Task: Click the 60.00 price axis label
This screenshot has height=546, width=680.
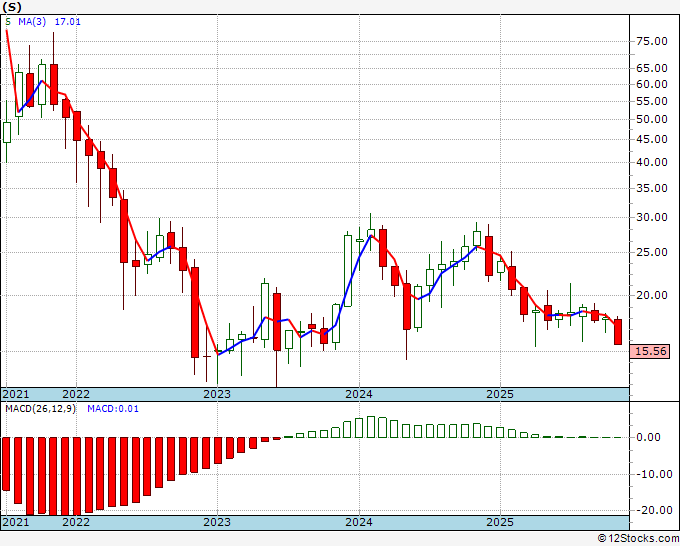Action: tap(651, 84)
